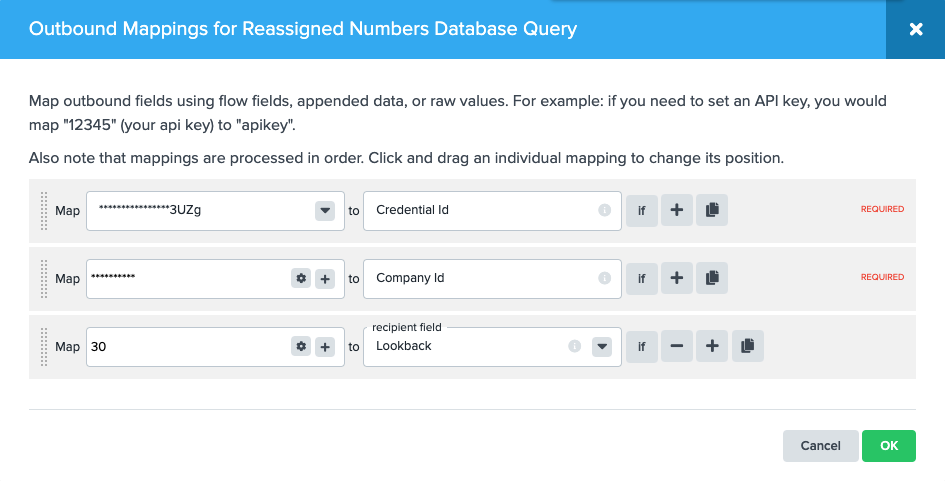Click info icon in Credential Id field
The image size is (945, 481).
click(604, 211)
